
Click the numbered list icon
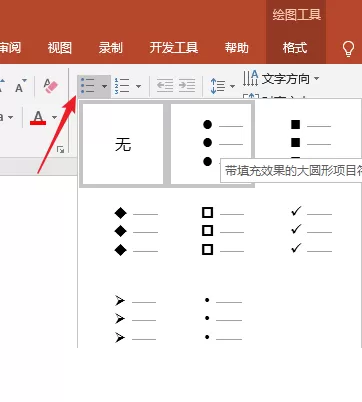click(x=122, y=86)
